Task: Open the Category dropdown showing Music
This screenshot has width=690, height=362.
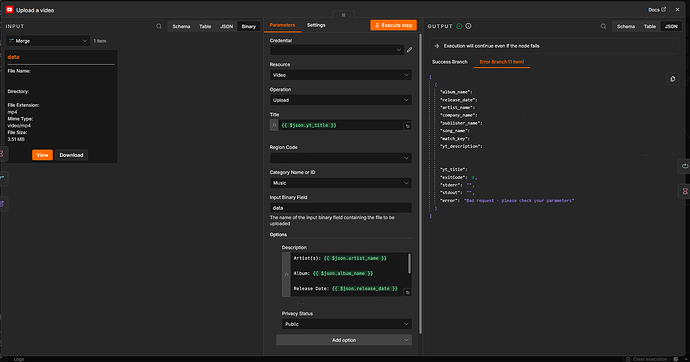Action: [x=341, y=183]
